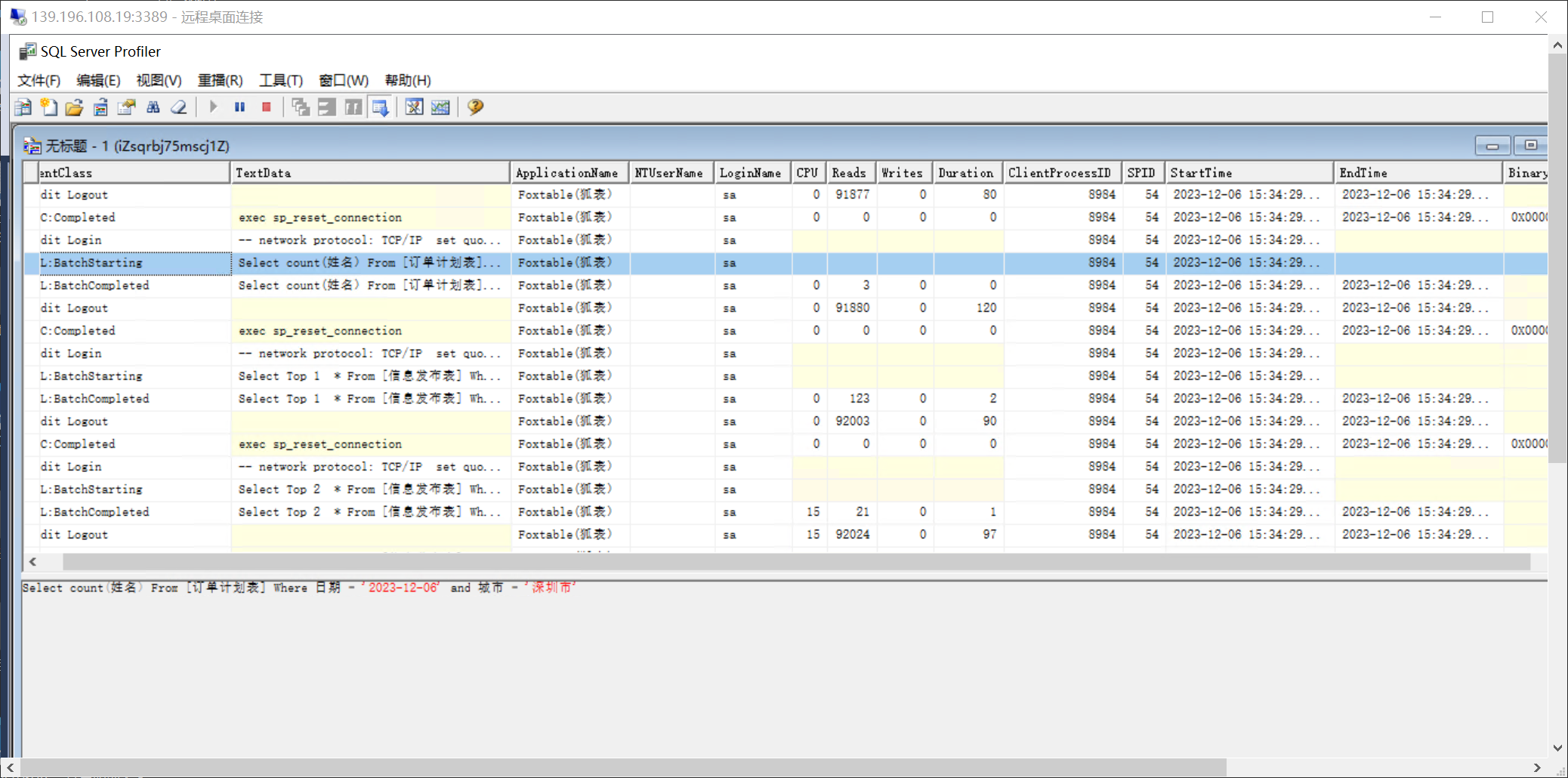Click the Writes column header
The height and width of the screenshot is (778, 1568).
pos(905,173)
